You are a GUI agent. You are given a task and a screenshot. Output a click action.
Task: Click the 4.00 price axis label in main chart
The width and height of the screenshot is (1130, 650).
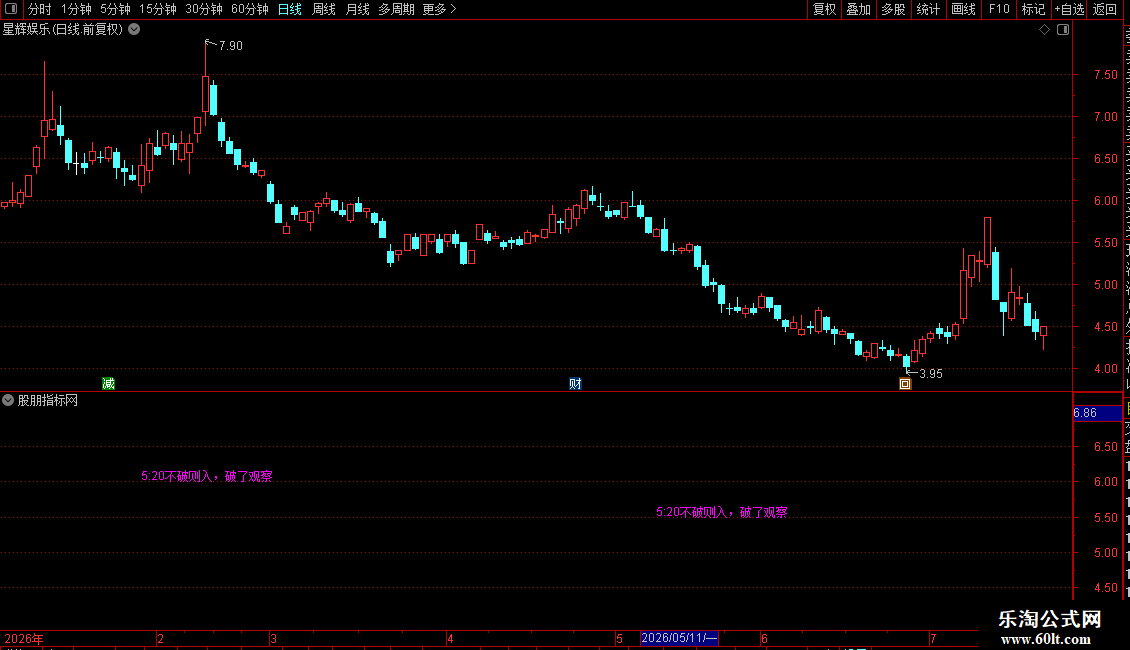coord(1105,368)
